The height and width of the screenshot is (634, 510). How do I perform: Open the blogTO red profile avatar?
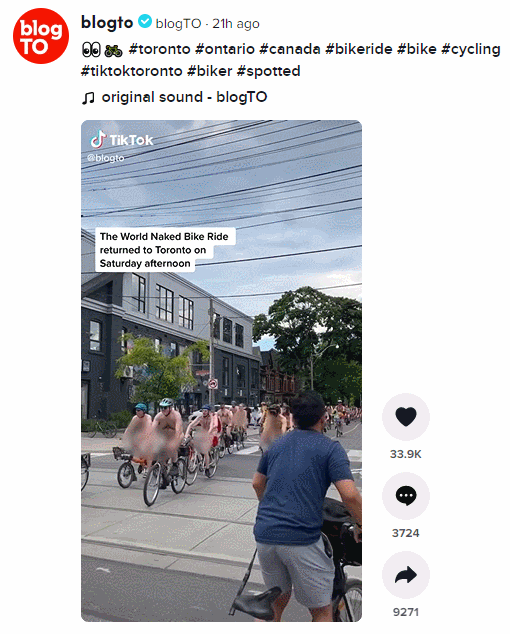41,36
